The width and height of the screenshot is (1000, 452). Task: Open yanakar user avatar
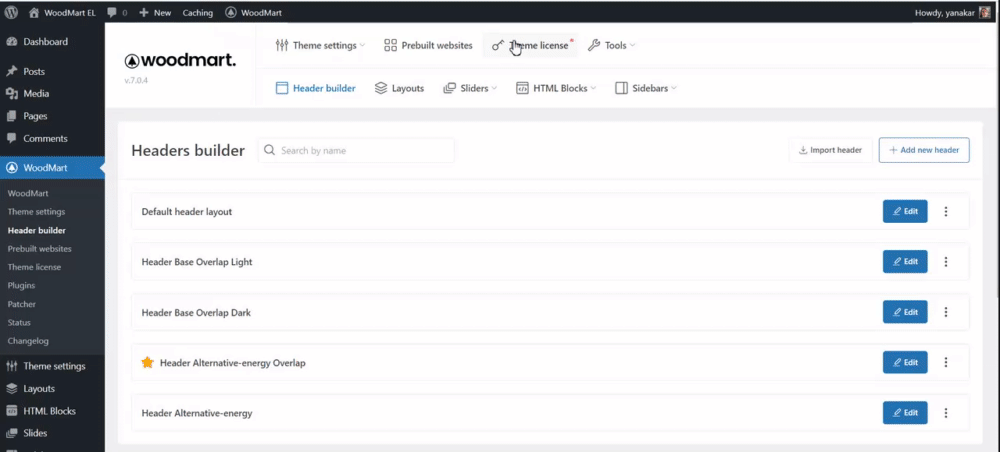point(985,12)
